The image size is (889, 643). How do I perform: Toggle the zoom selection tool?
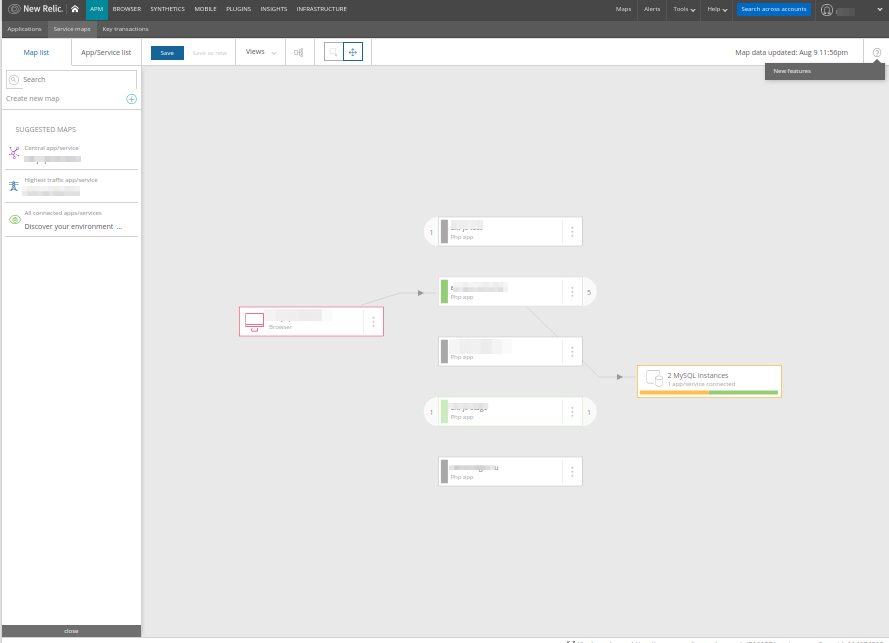tap(331, 51)
